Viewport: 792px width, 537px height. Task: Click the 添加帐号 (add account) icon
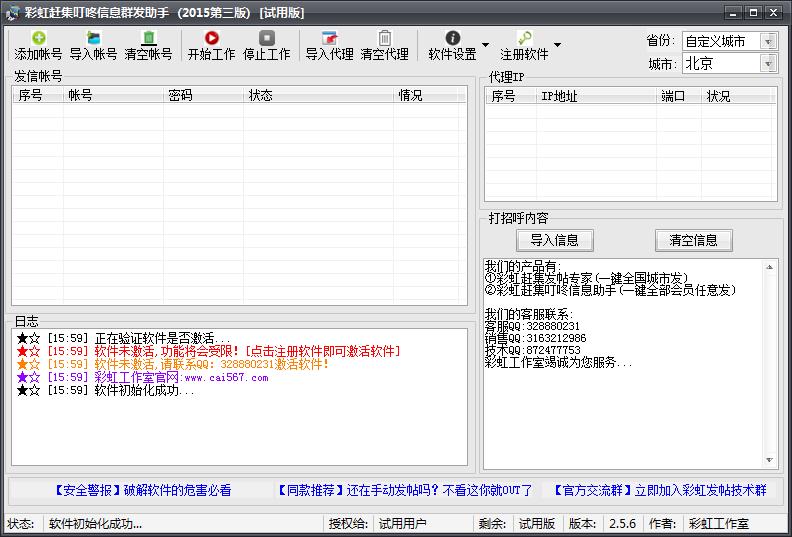(x=38, y=38)
